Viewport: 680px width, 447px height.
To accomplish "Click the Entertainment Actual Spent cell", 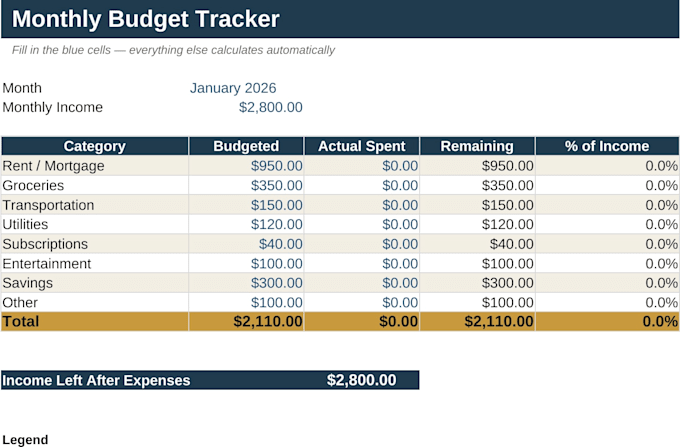I will tap(362, 263).
